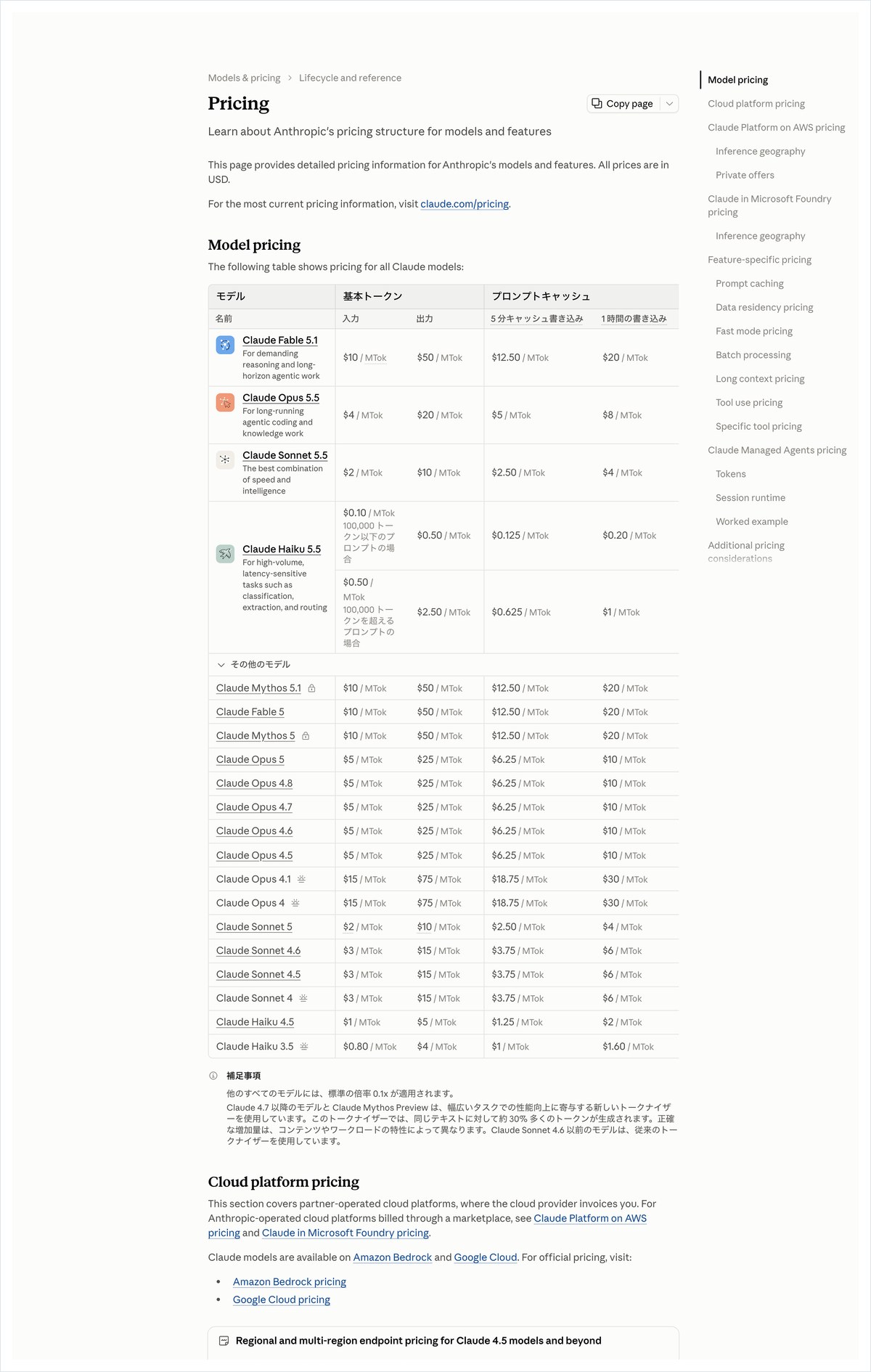This screenshot has height=1372, width=871.
Task: Click the lock icon beside Claude Mythos 5.1
Action: (x=311, y=688)
